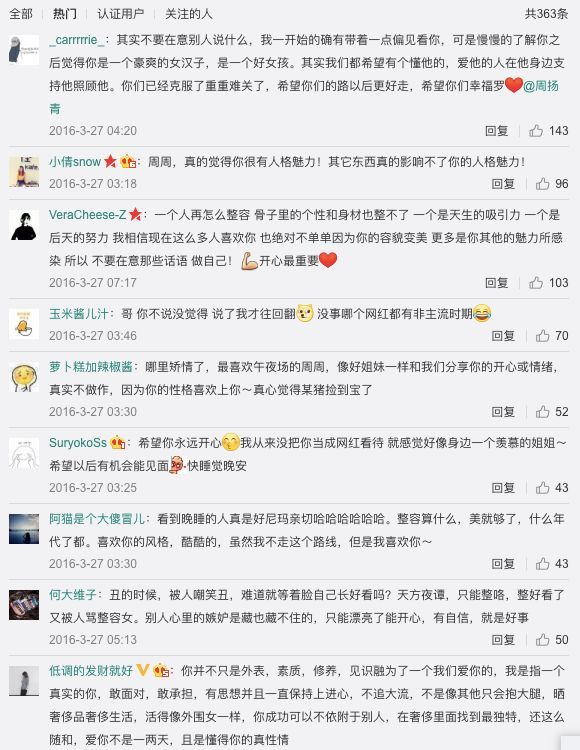Open 低调的发财就好 username link
This screenshot has width=580, height=750.
point(91,671)
